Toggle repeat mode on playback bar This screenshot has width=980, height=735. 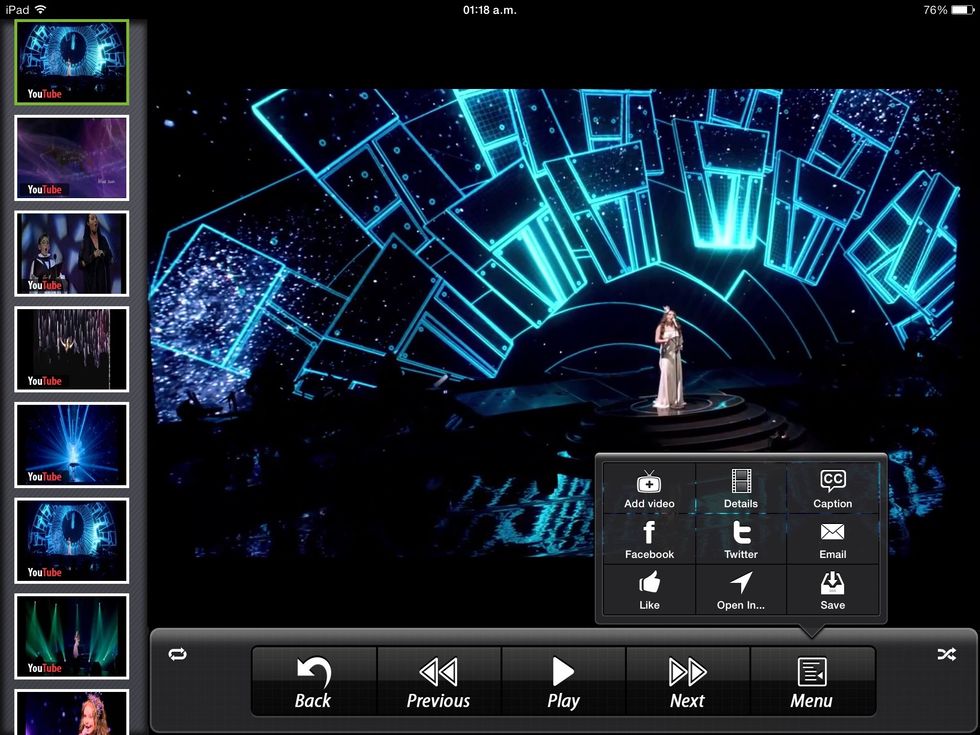(x=177, y=654)
